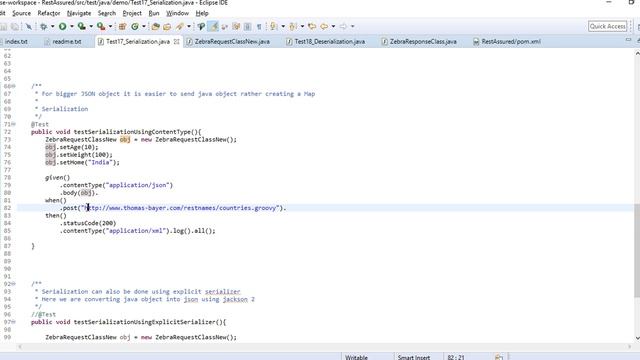Click the Forward navigation arrow icon
Viewport: 640px width, 360px height.
[343, 27]
